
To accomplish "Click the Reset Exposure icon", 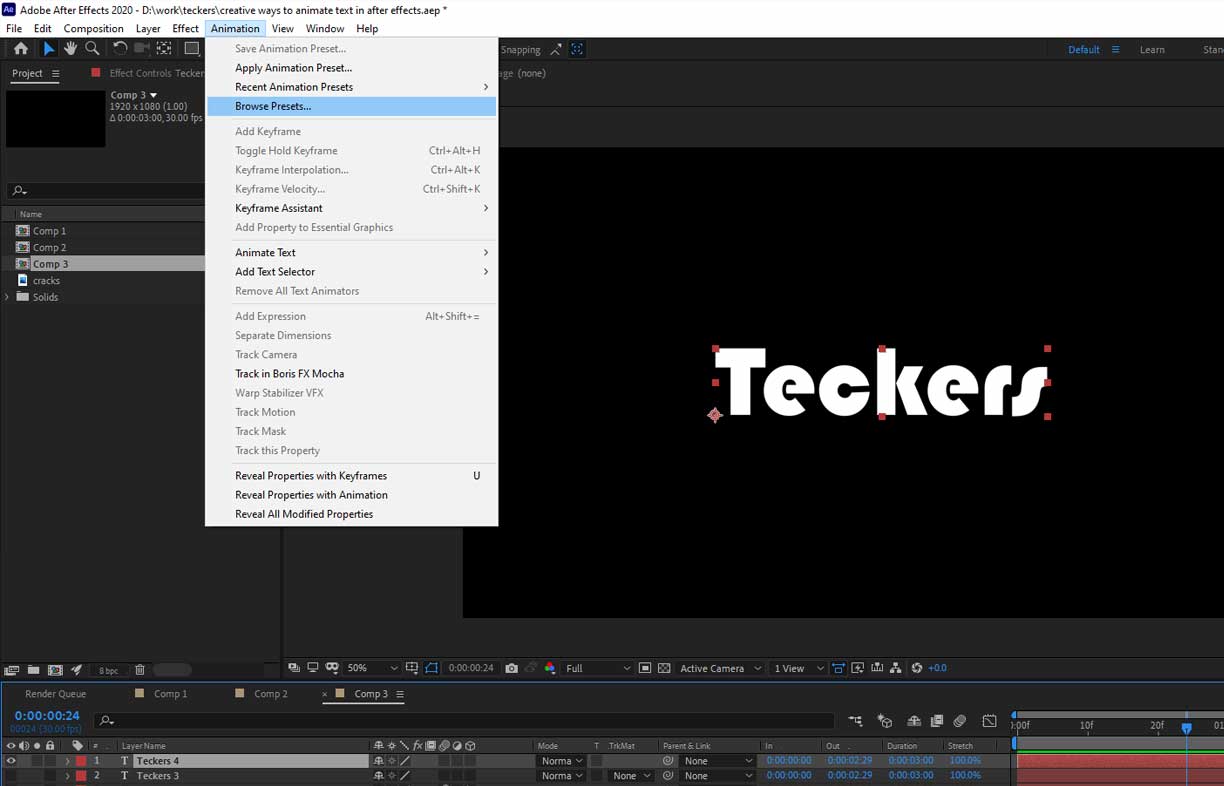I will pos(917,668).
